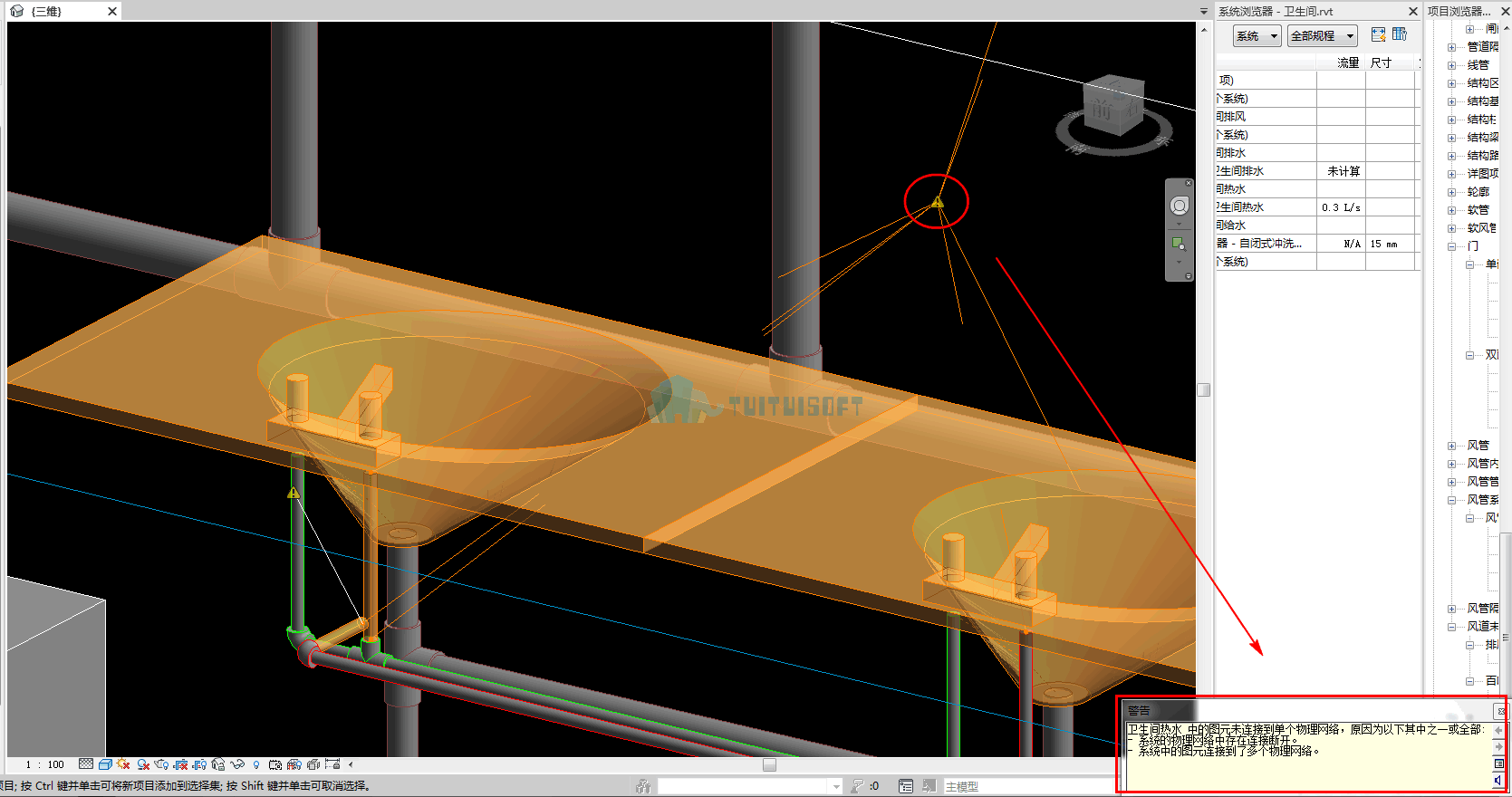This screenshot has height=797, width=1512.
Task: Open the 全部规程 discipline dropdown
Action: tap(1322, 36)
